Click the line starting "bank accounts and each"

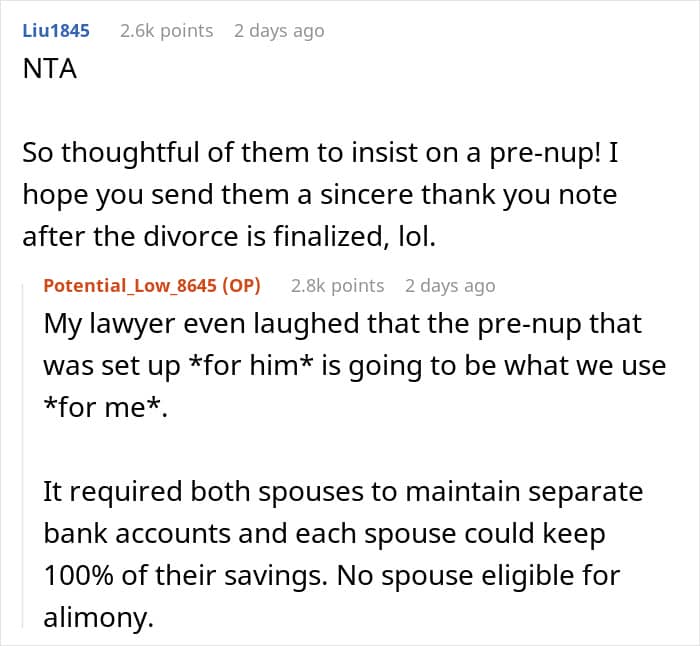[324, 534]
